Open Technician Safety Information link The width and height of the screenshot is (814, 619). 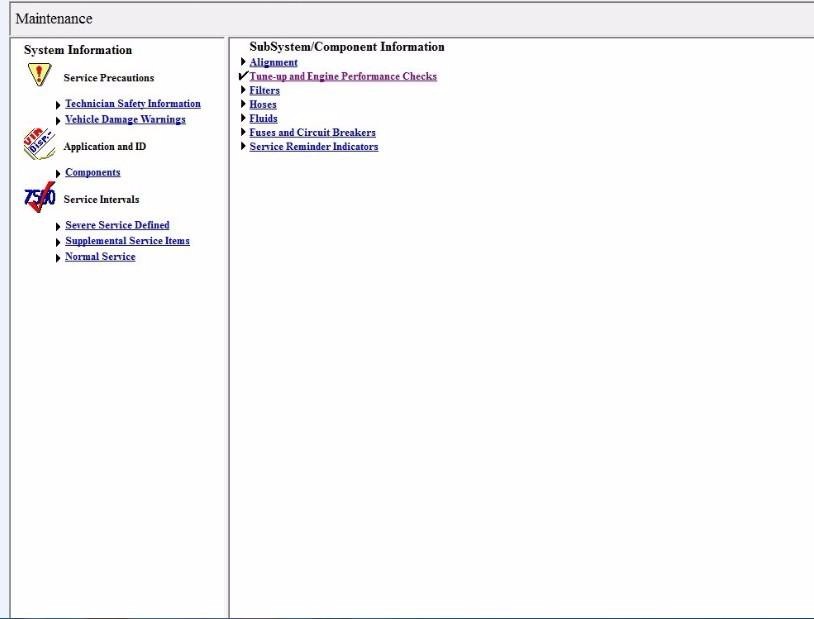point(132,104)
